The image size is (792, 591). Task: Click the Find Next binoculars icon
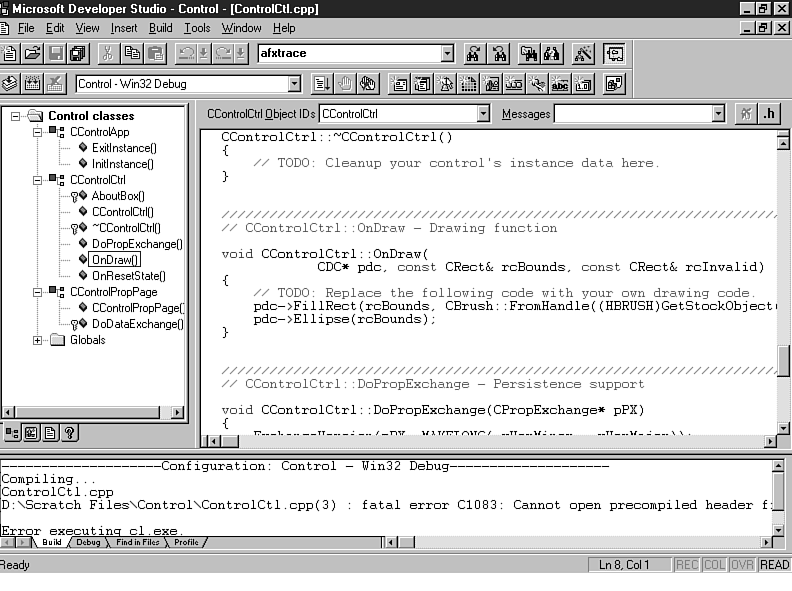pyautogui.click(x=473, y=54)
